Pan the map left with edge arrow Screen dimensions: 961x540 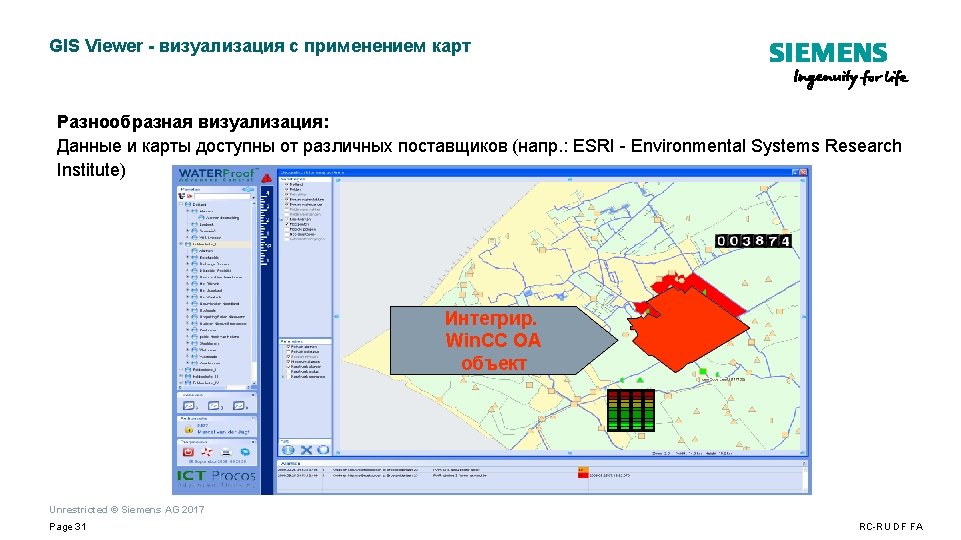click(x=336, y=316)
